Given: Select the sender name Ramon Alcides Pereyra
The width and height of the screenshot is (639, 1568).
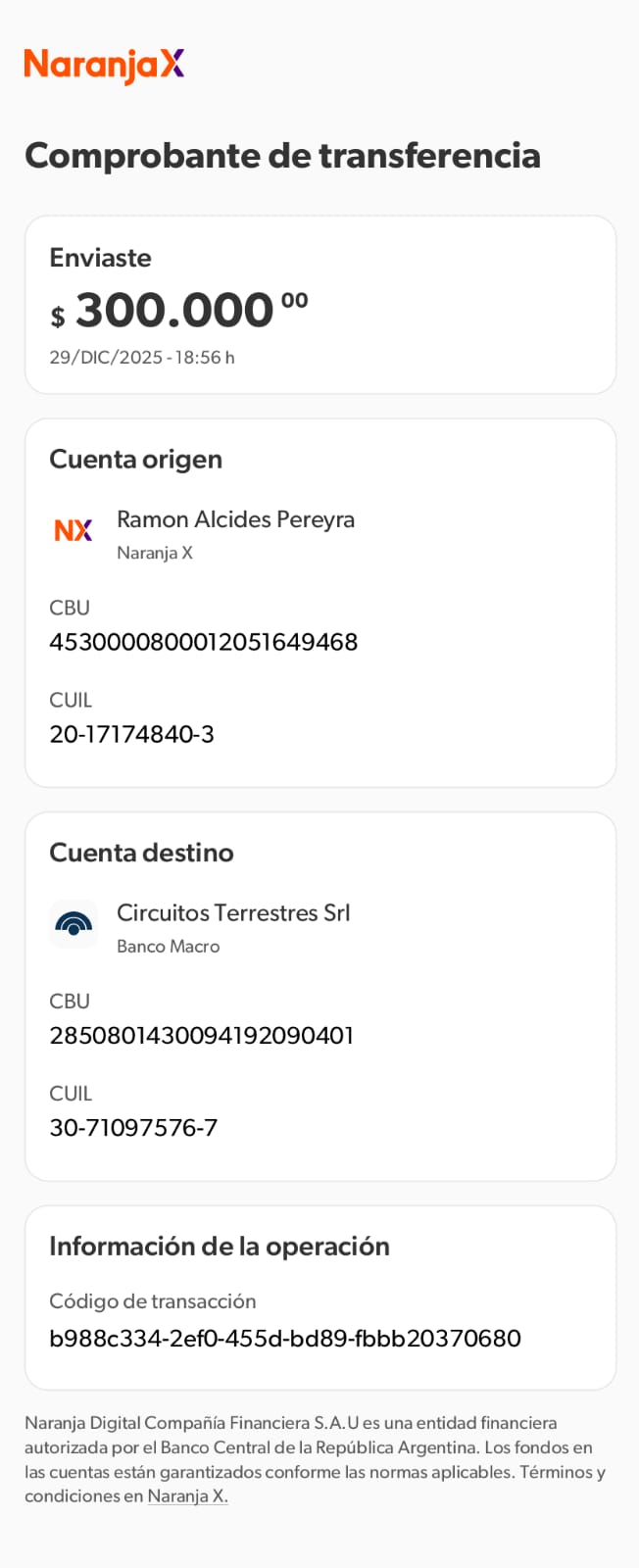Looking at the screenshot, I should 235,519.
